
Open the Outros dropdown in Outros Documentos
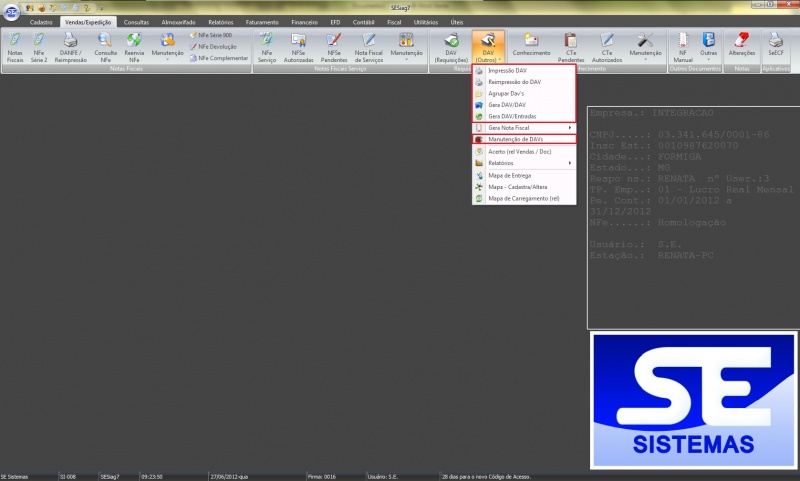[709, 46]
